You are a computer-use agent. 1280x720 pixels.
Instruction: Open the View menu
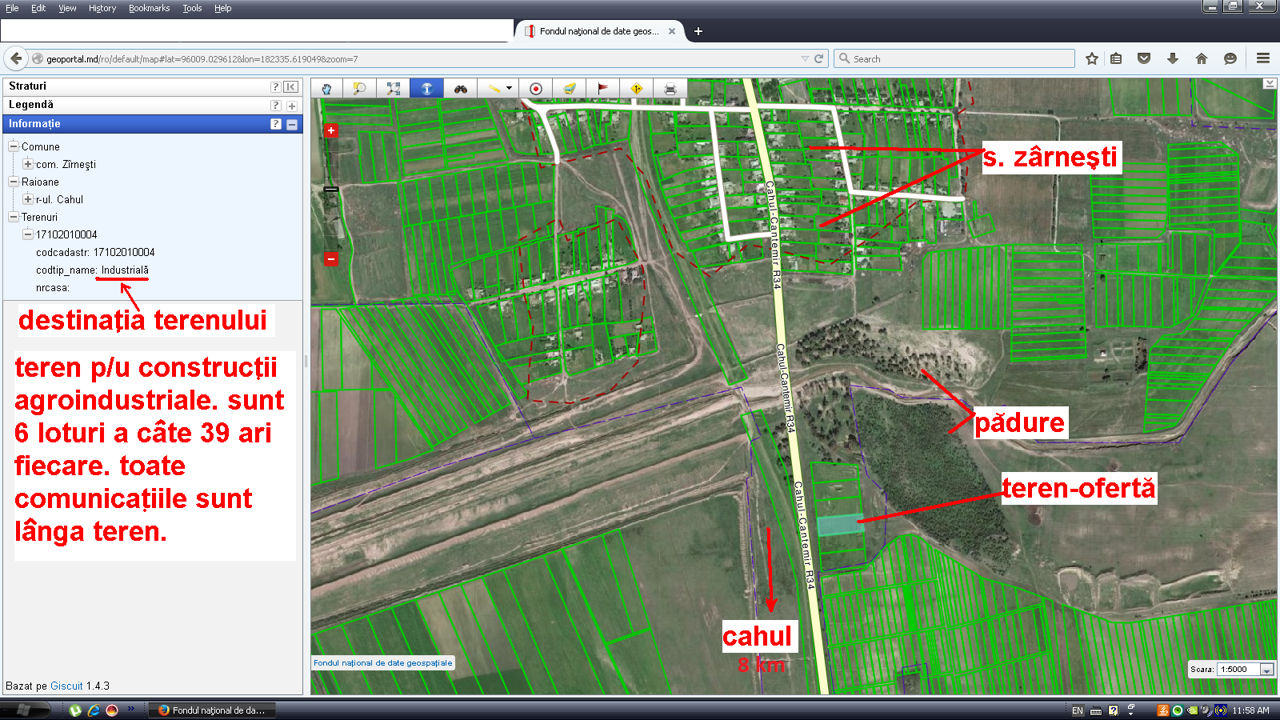(x=67, y=8)
